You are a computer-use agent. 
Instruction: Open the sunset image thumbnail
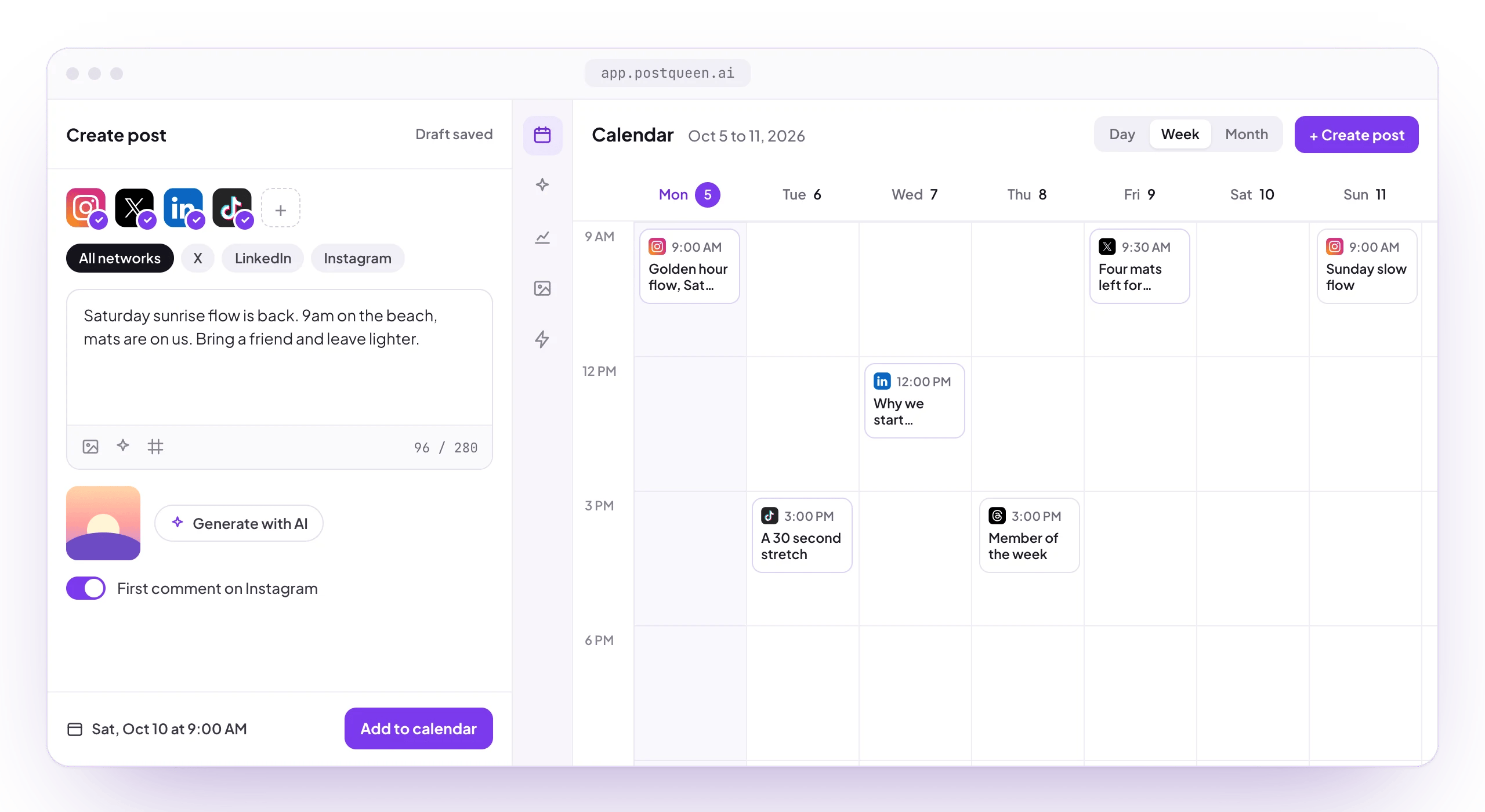tap(103, 523)
